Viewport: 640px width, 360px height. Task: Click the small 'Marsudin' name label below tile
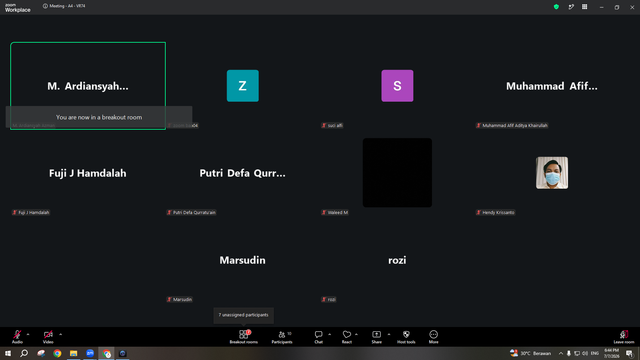pos(179,299)
